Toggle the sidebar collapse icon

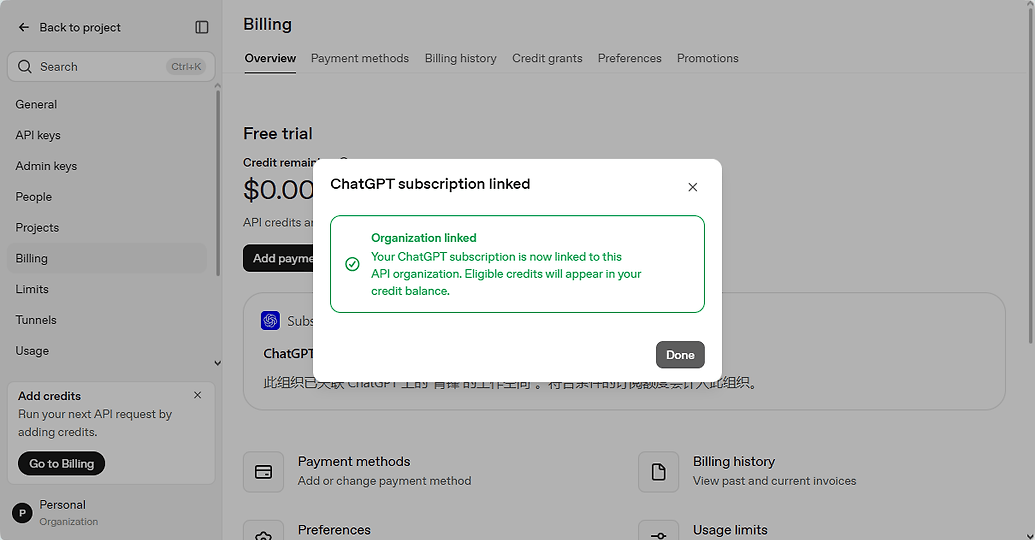tap(202, 27)
